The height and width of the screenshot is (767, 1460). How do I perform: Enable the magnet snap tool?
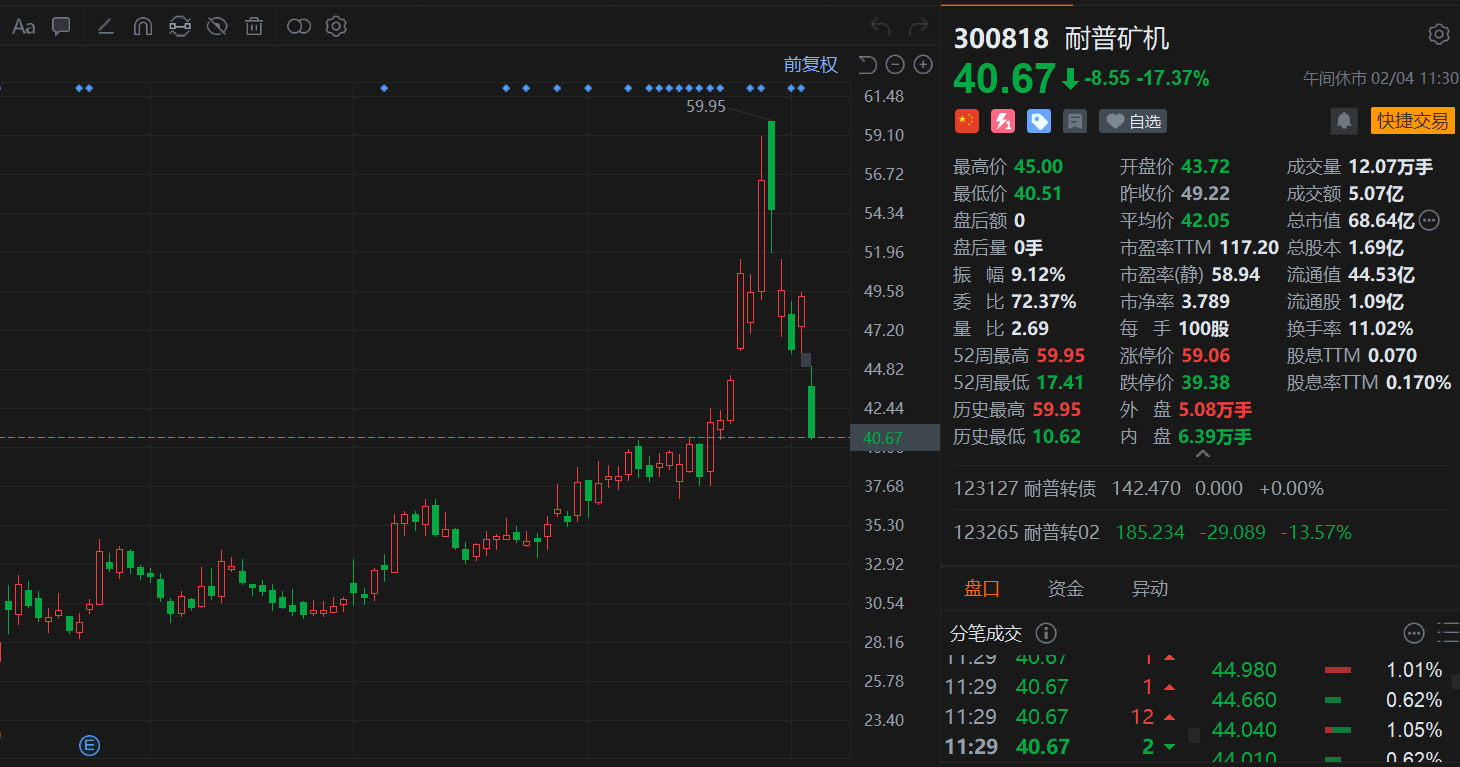tap(143, 27)
